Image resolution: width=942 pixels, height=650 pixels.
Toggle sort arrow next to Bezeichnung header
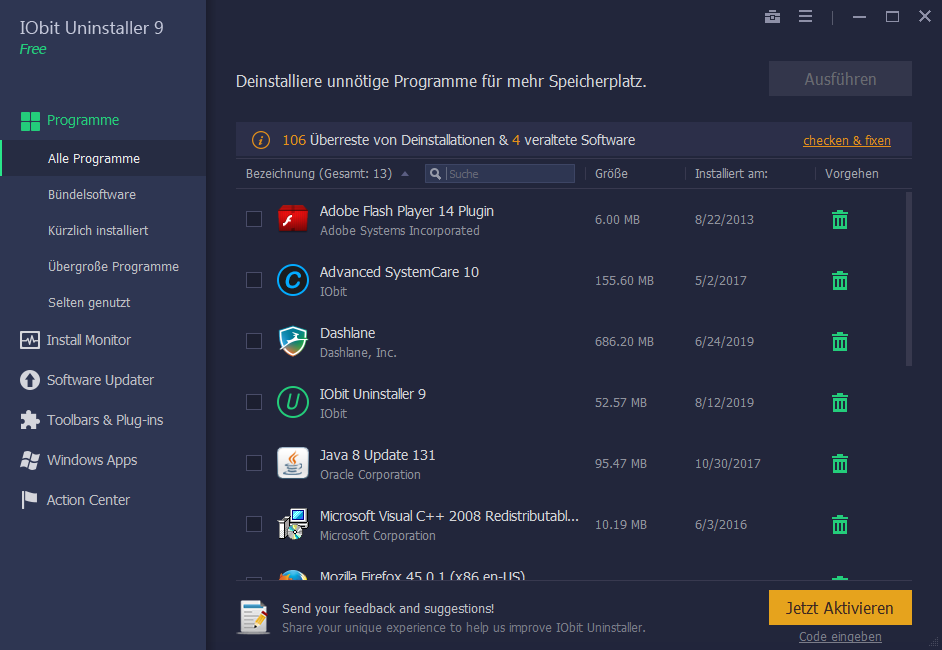(405, 174)
